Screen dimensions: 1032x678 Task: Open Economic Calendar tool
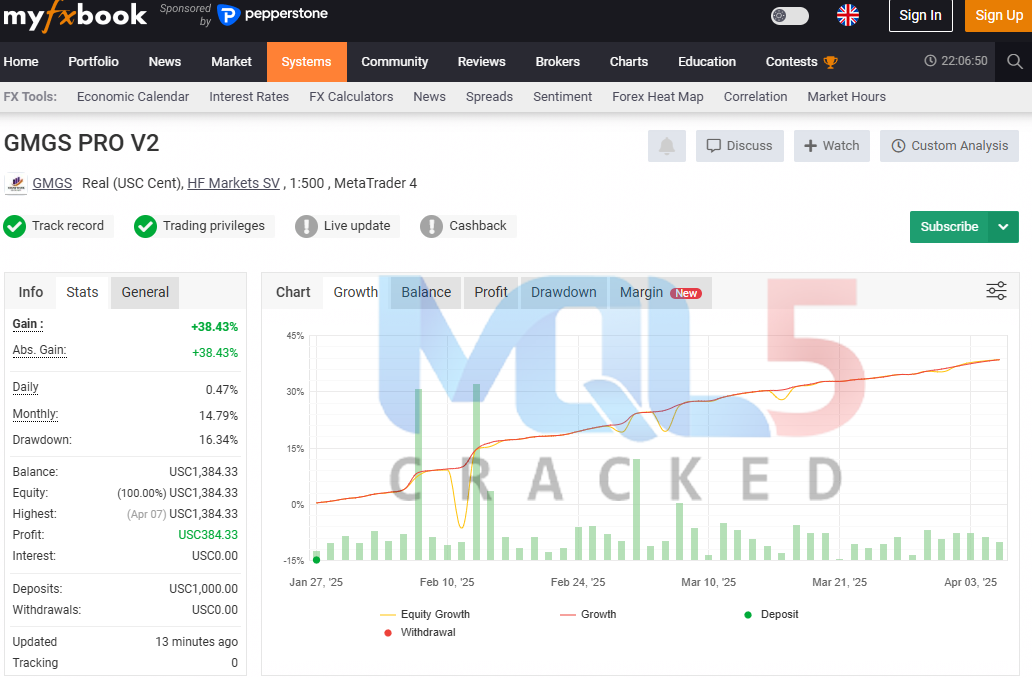133,97
